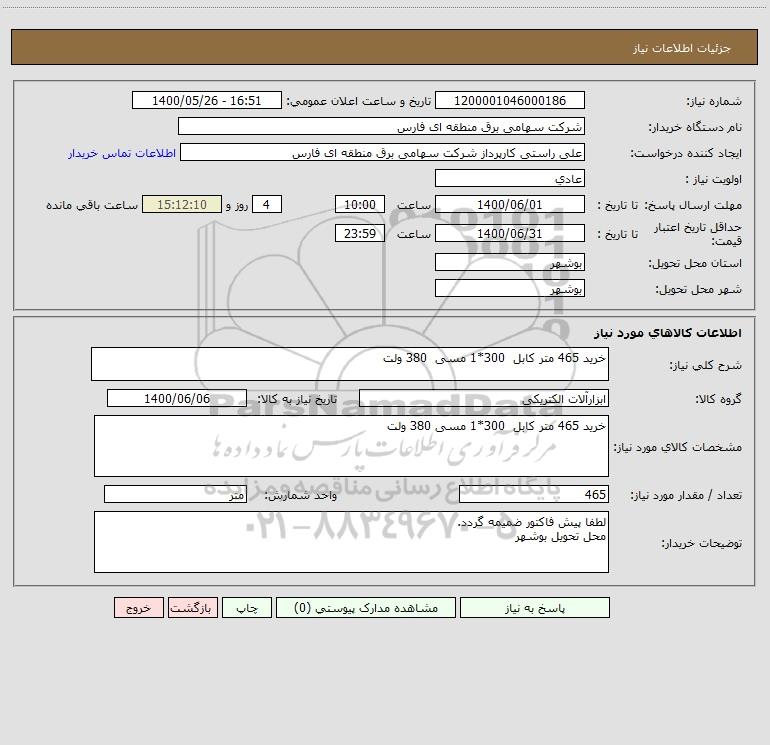The height and width of the screenshot is (745, 770).
Task: Click the validity time field 23:59
Action: [359, 233]
